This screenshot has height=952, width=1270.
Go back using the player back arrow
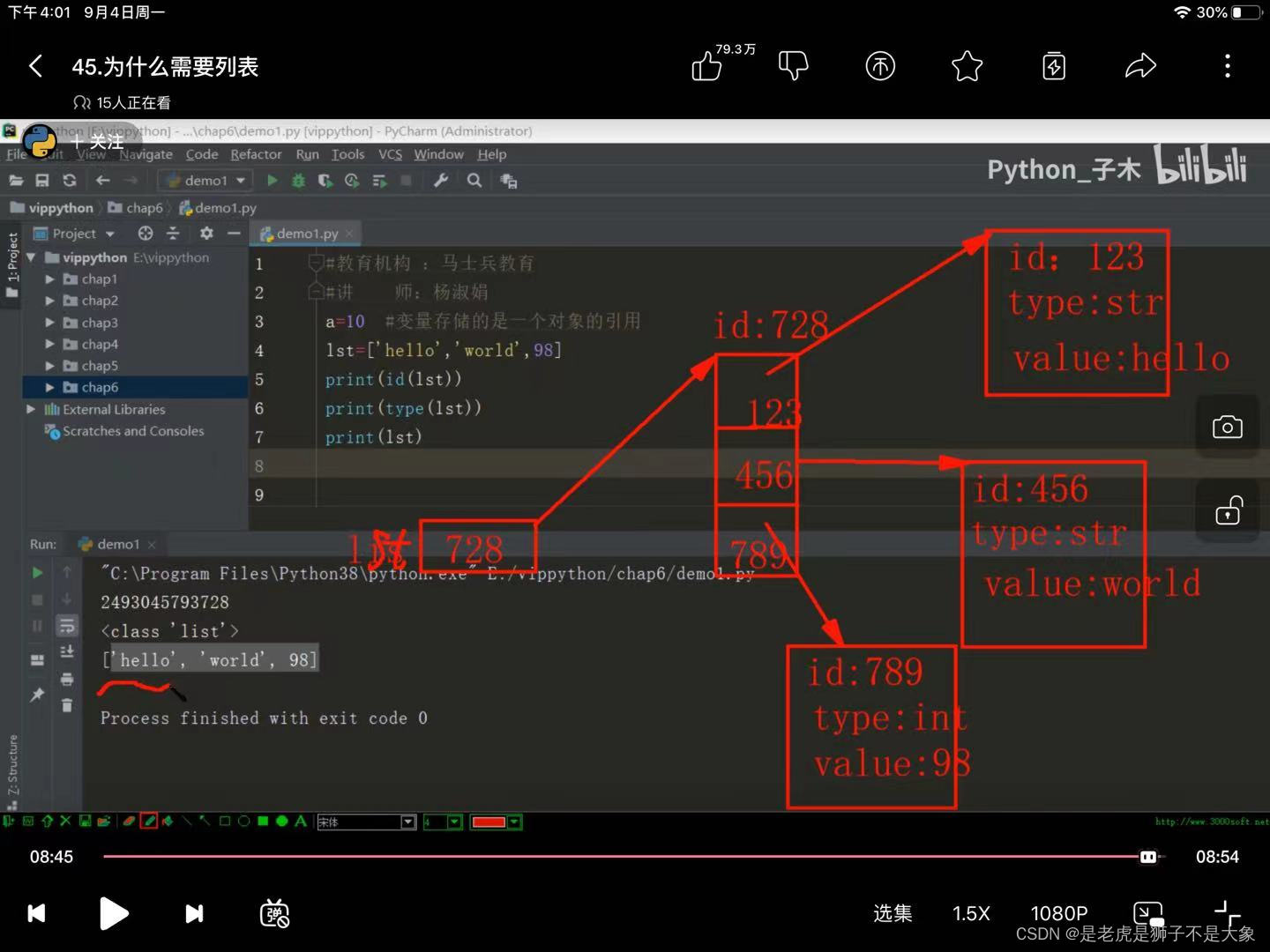(x=35, y=66)
